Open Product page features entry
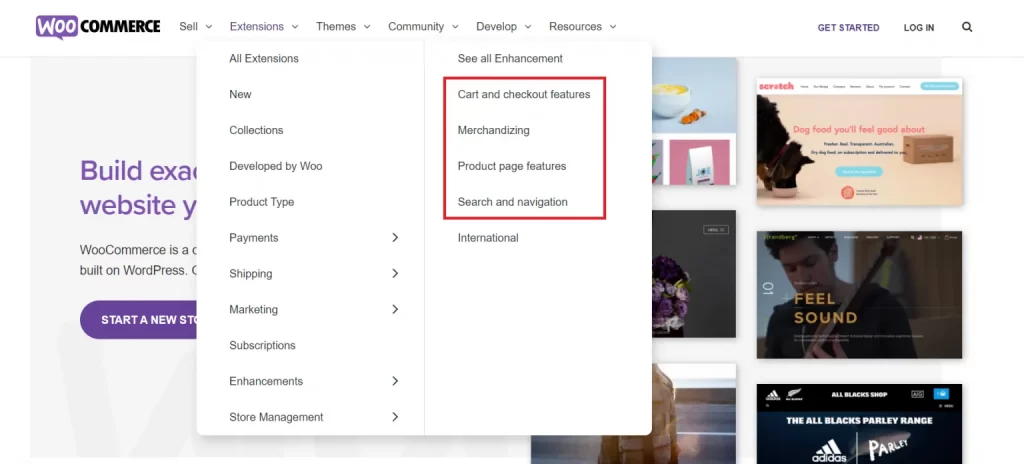 pos(512,166)
